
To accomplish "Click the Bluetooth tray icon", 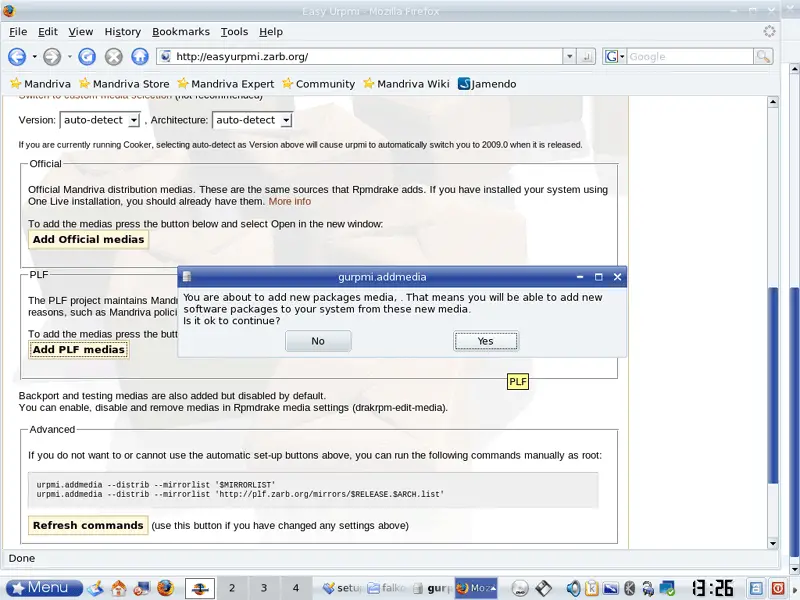I will click(x=630, y=588).
